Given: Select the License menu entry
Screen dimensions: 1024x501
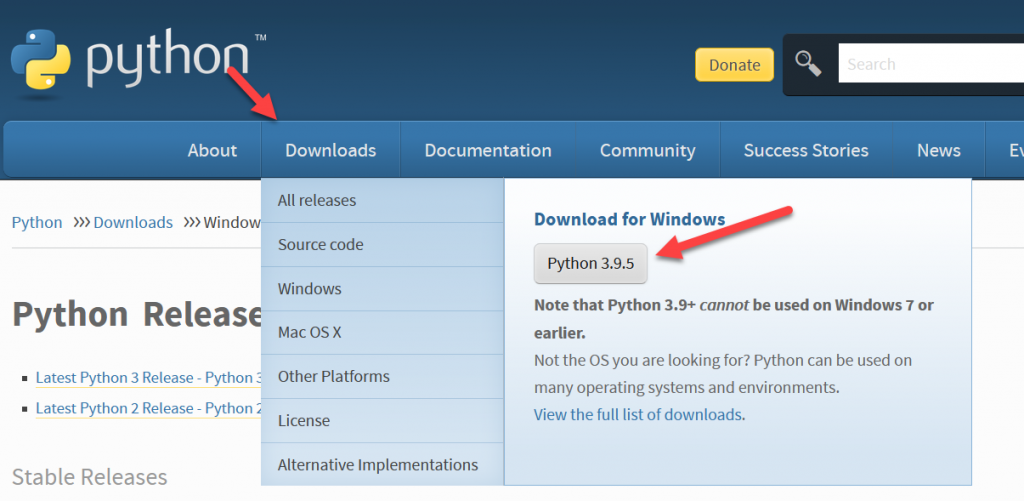Looking at the screenshot, I should coord(304,421).
